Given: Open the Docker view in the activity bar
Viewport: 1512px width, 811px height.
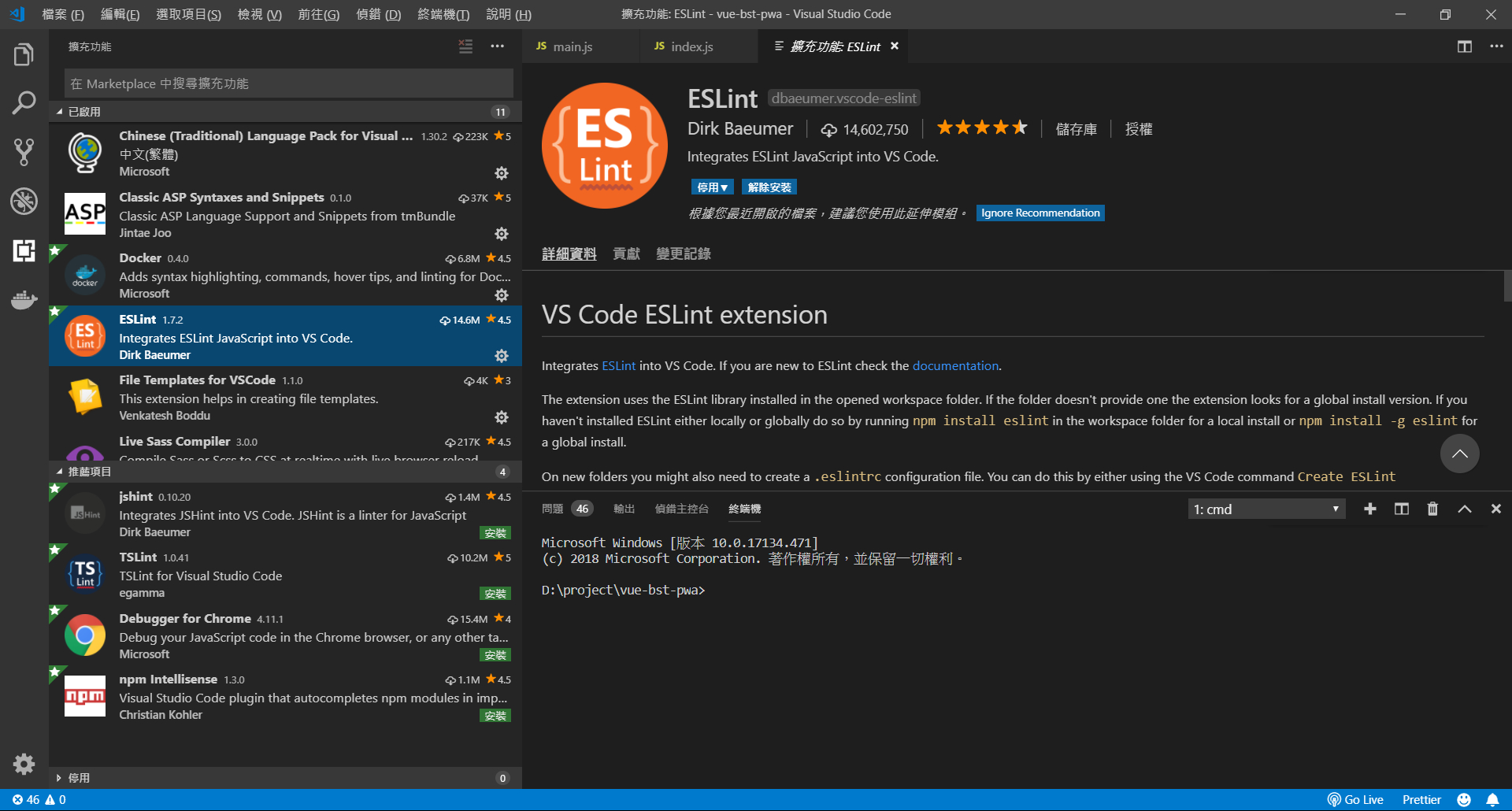Looking at the screenshot, I should point(24,299).
